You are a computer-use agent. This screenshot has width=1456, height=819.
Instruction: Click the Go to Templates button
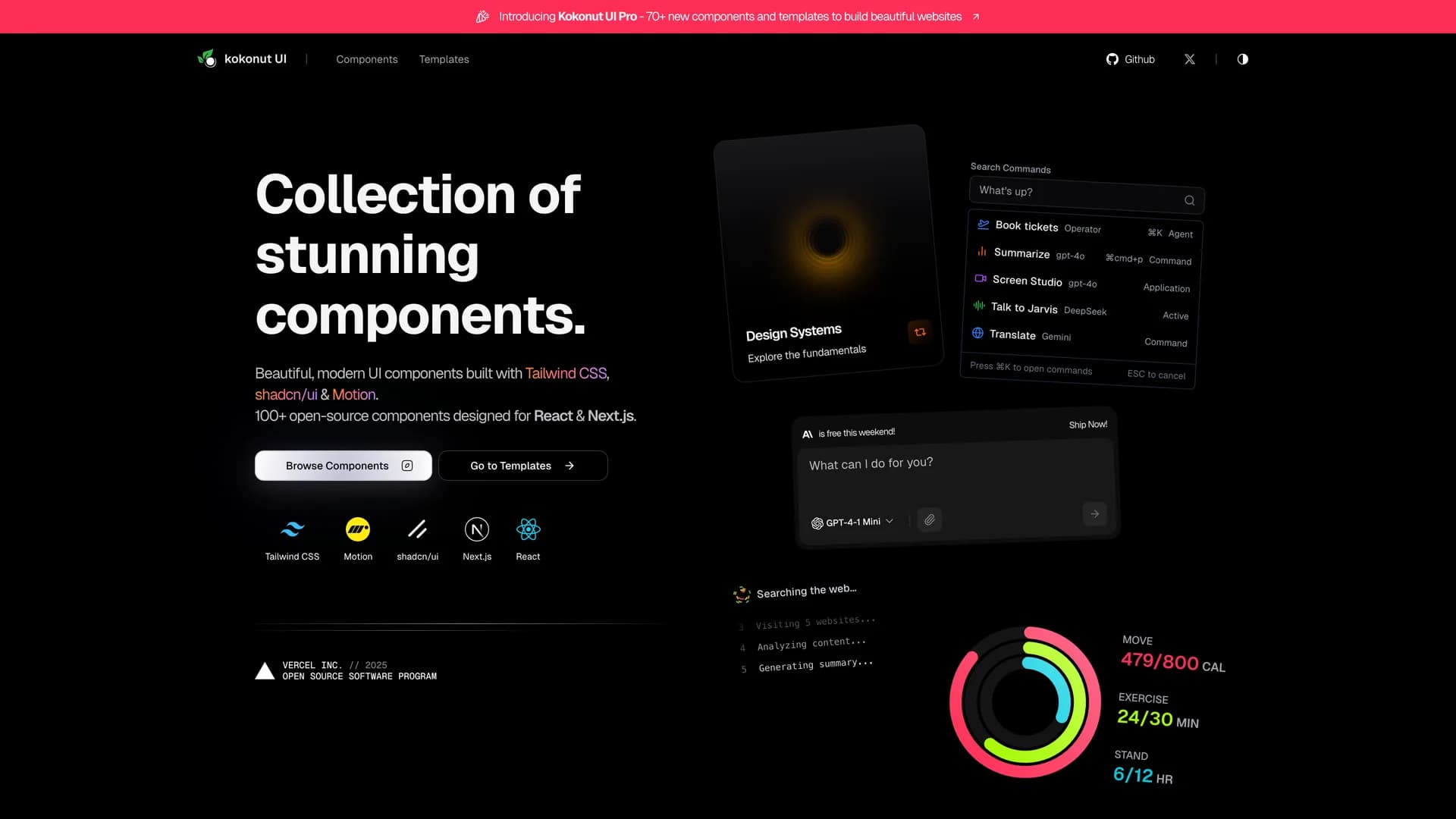click(522, 466)
